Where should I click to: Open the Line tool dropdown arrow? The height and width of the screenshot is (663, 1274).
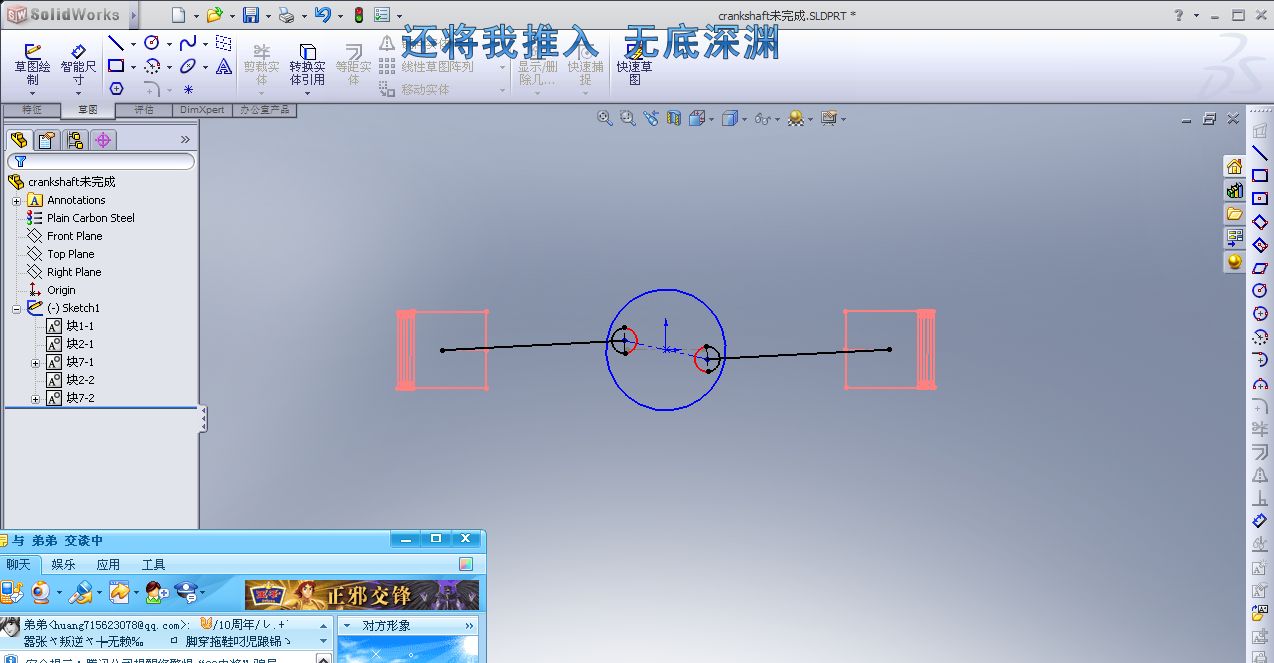point(134,44)
